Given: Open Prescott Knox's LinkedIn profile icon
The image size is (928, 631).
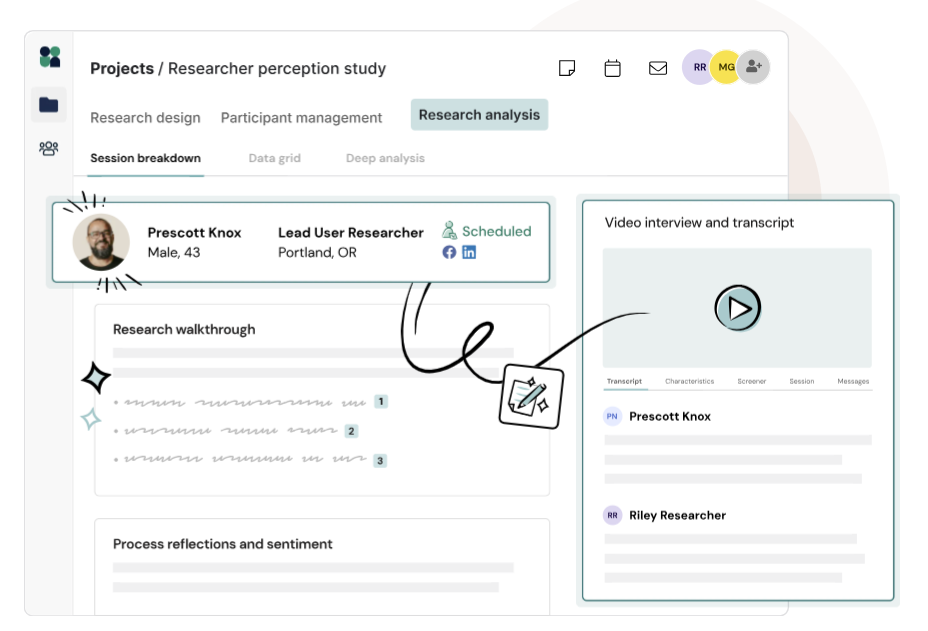Looking at the screenshot, I should point(469,252).
